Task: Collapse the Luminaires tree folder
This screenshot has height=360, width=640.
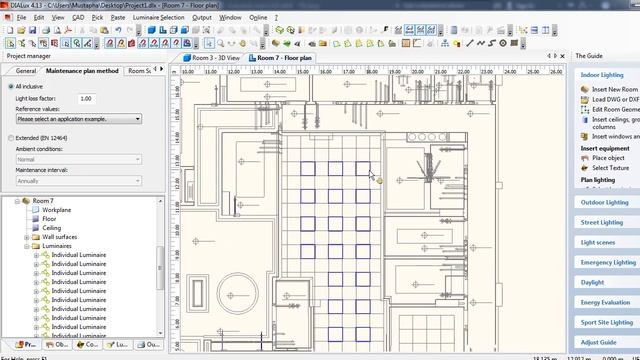Action: [27, 246]
